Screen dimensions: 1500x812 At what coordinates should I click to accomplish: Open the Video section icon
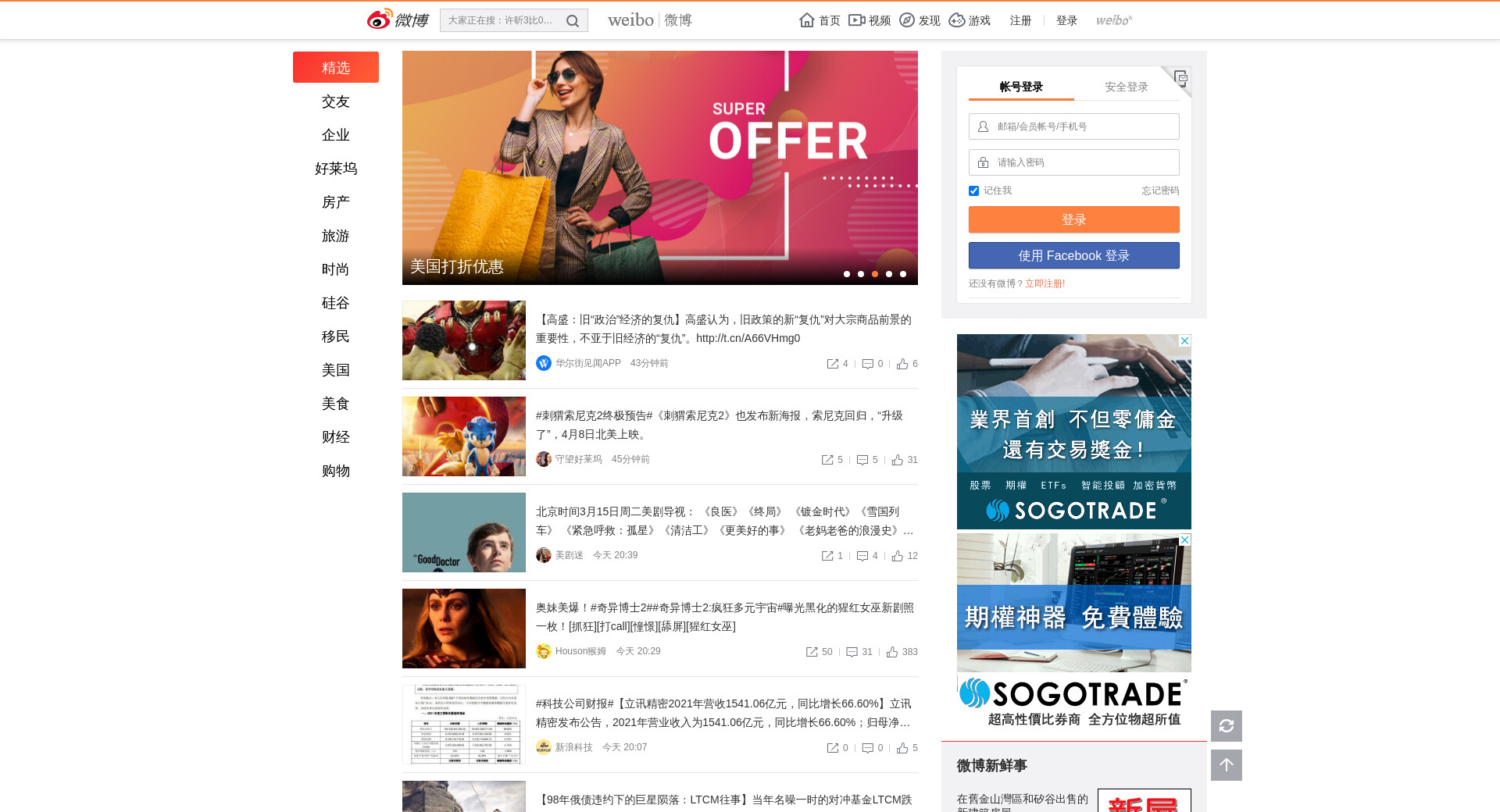857,20
